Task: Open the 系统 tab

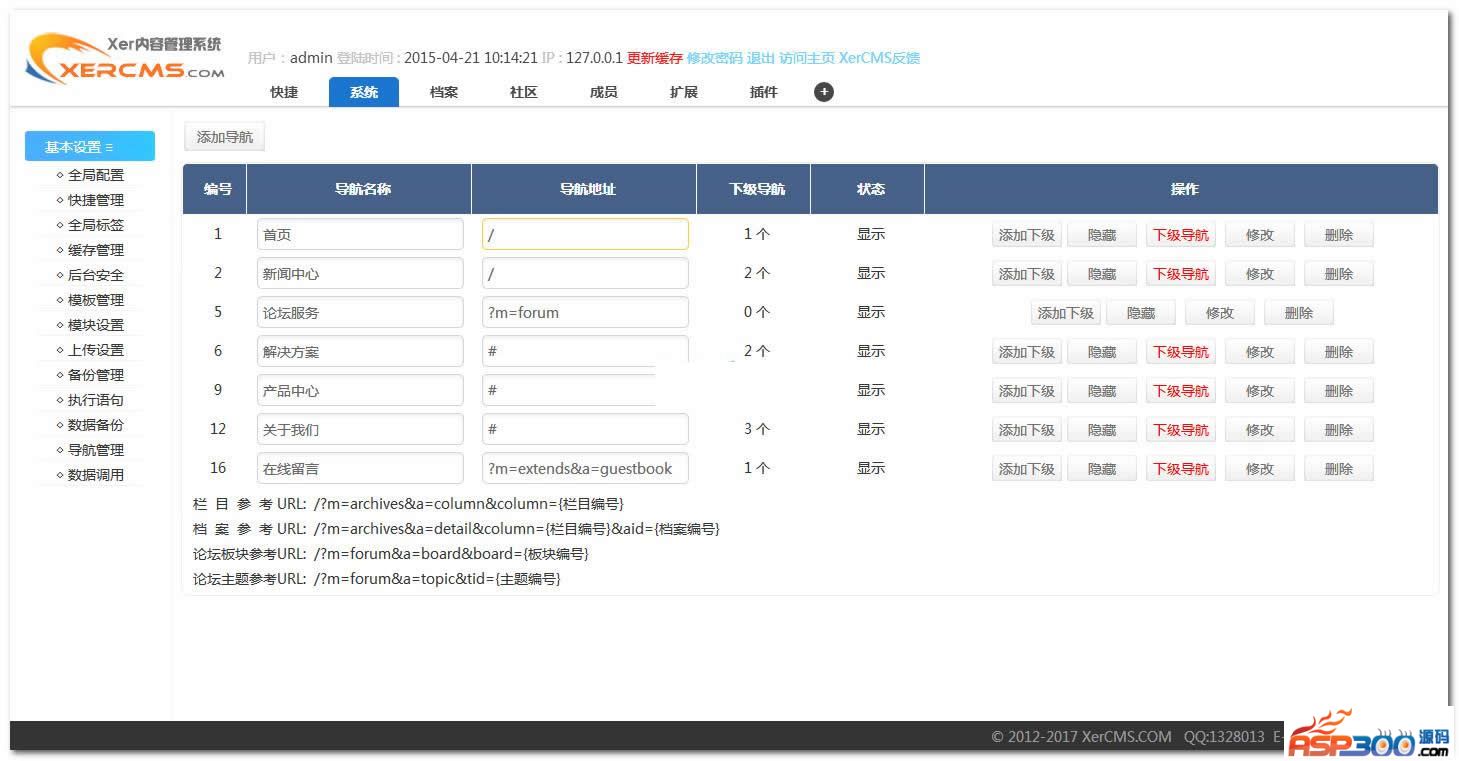Action: [x=363, y=92]
